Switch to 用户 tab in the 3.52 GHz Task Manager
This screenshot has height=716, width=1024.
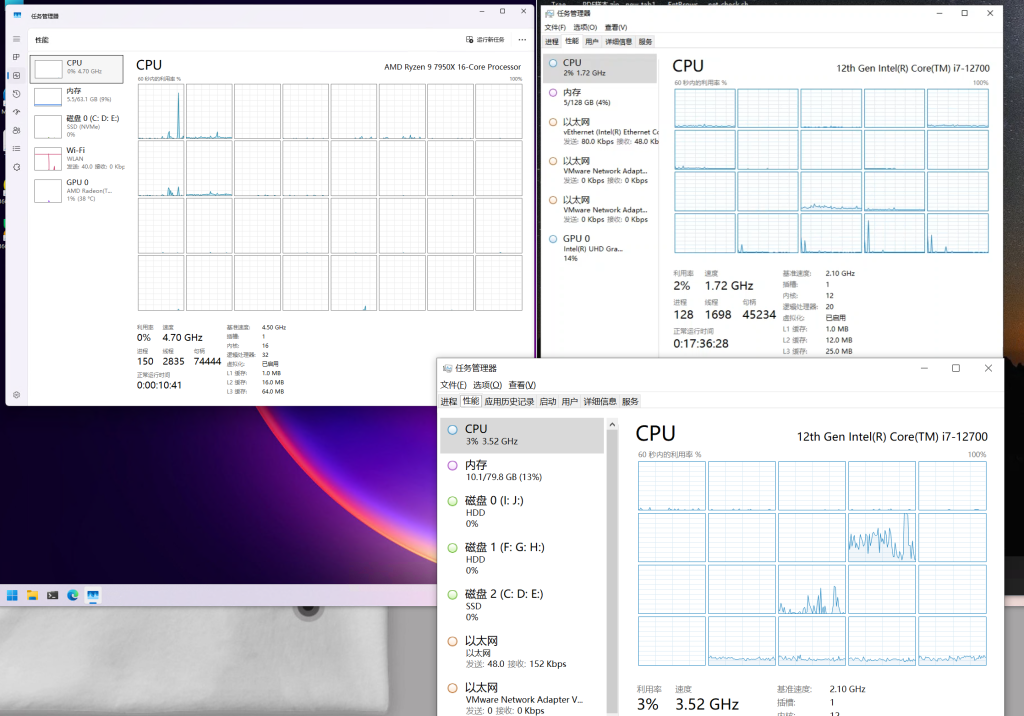click(x=569, y=402)
